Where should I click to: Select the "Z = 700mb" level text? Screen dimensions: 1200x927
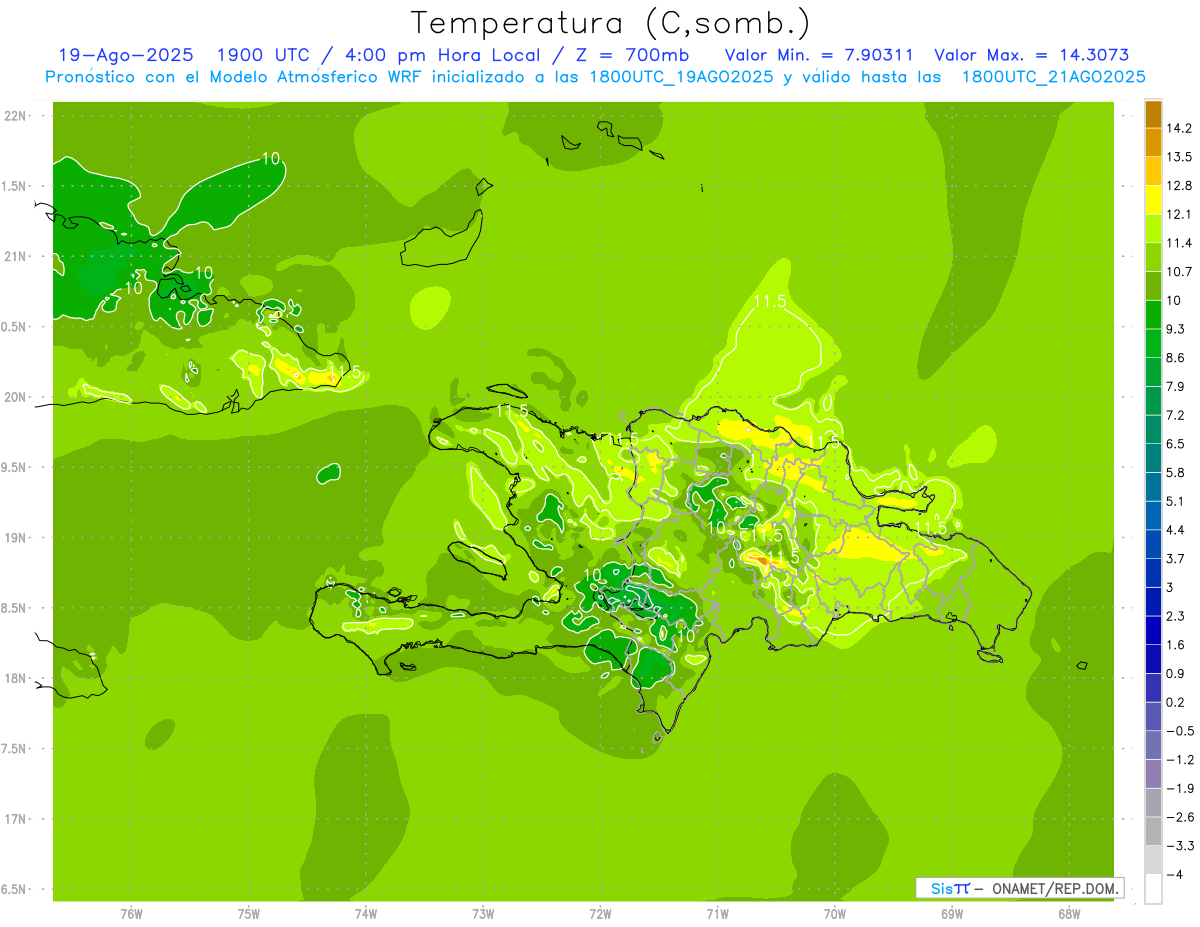(636, 55)
